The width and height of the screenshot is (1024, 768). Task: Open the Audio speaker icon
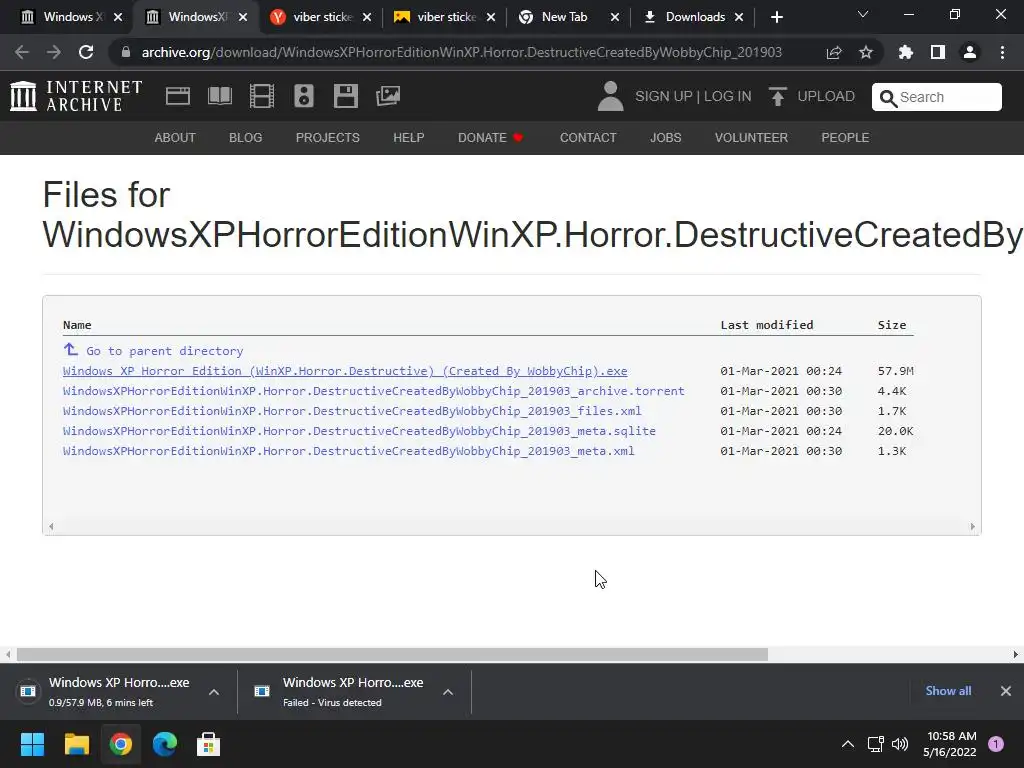coord(304,96)
